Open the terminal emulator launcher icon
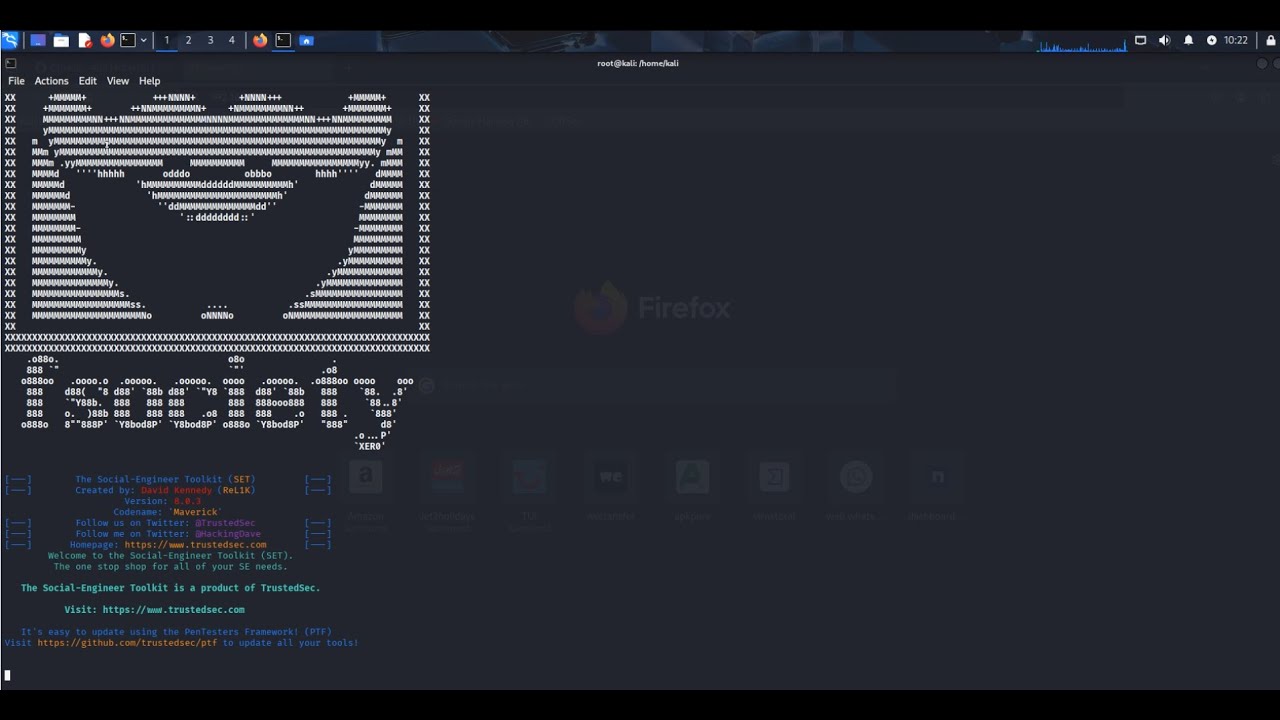The image size is (1280, 720). coord(128,40)
